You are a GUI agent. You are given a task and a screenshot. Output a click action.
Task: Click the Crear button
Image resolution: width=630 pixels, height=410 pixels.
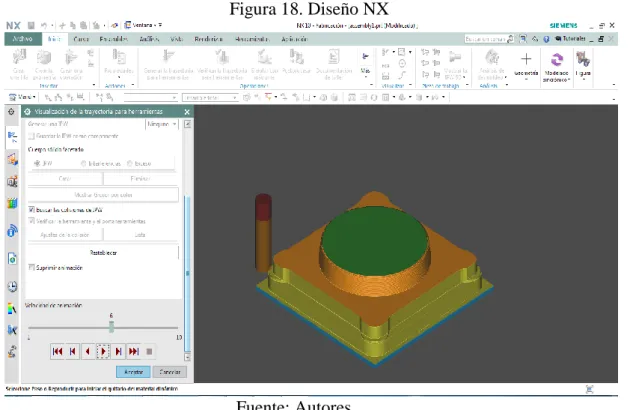[65, 178]
